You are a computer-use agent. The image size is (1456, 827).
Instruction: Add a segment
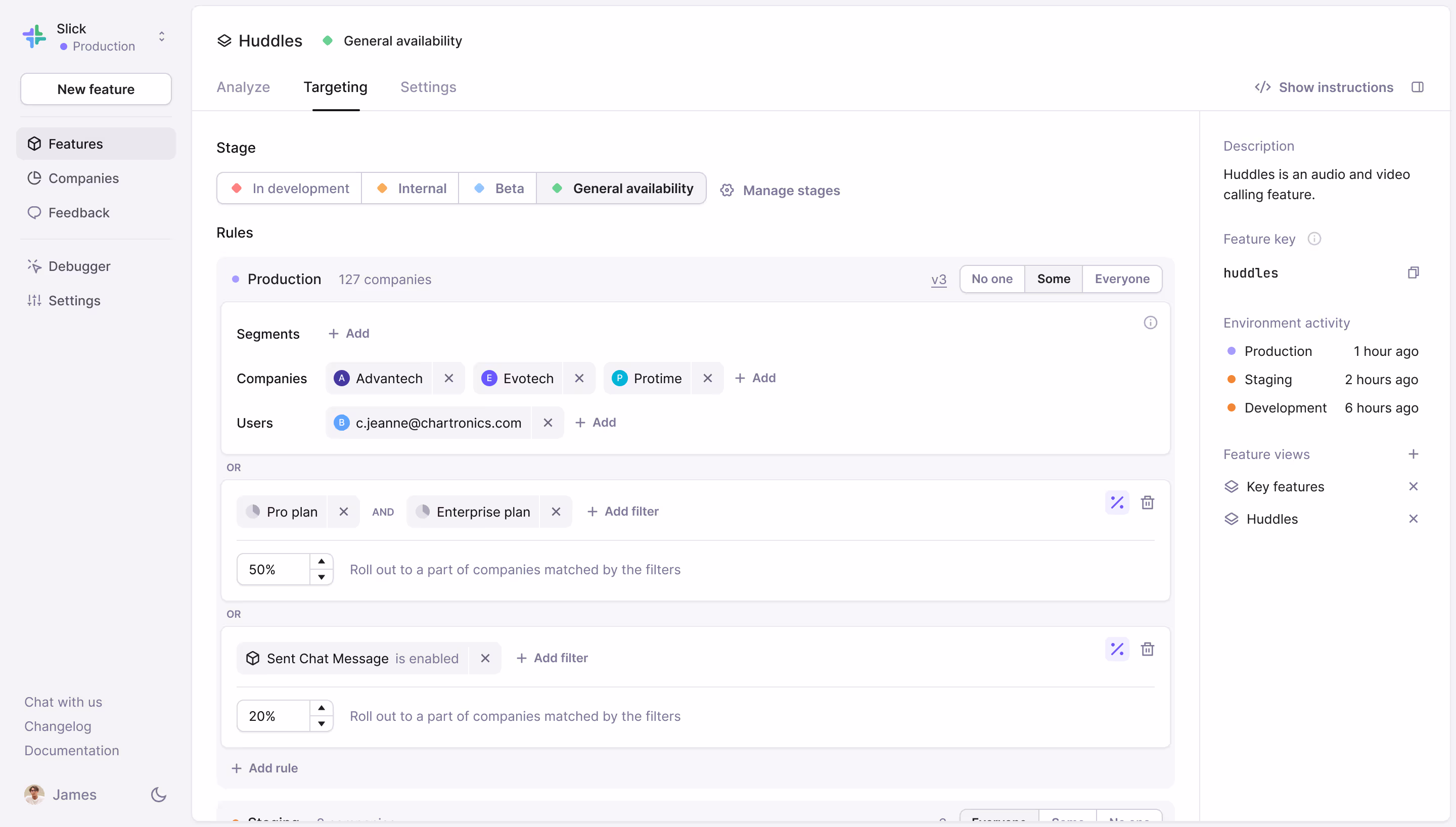pyautogui.click(x=349, y=334)
